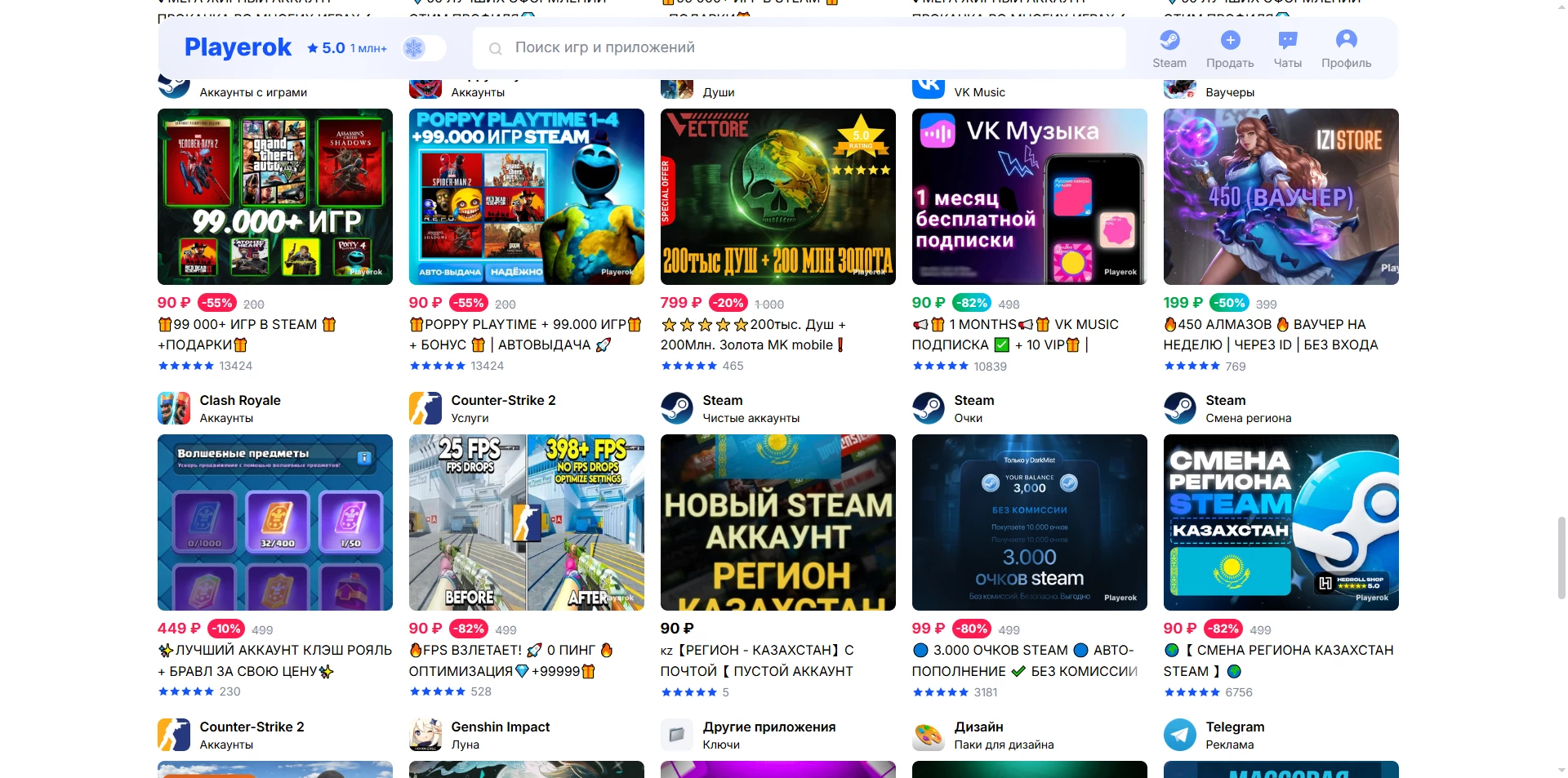Open the VK Музыка free subscription thumbnail
This screenshot has width=1568, height=778.
(1028, 197)
